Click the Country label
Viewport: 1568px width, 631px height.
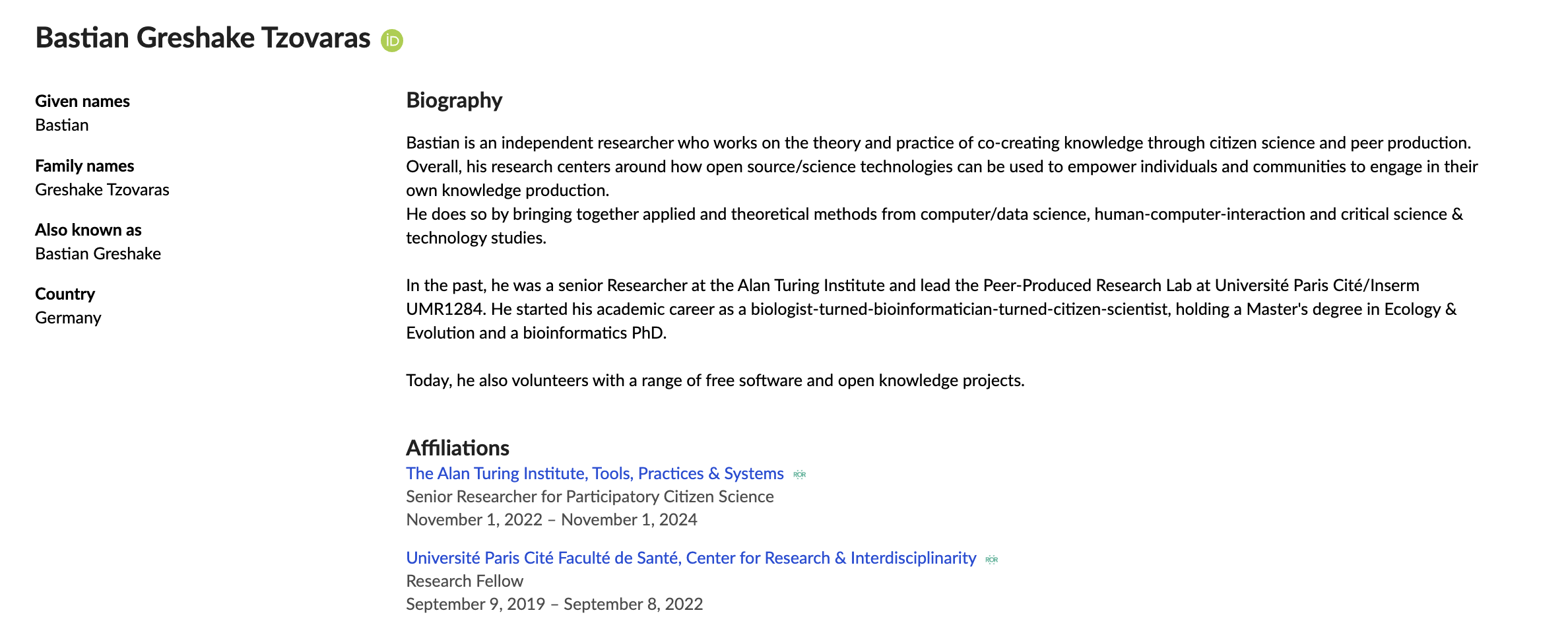[x=65, y=294]
